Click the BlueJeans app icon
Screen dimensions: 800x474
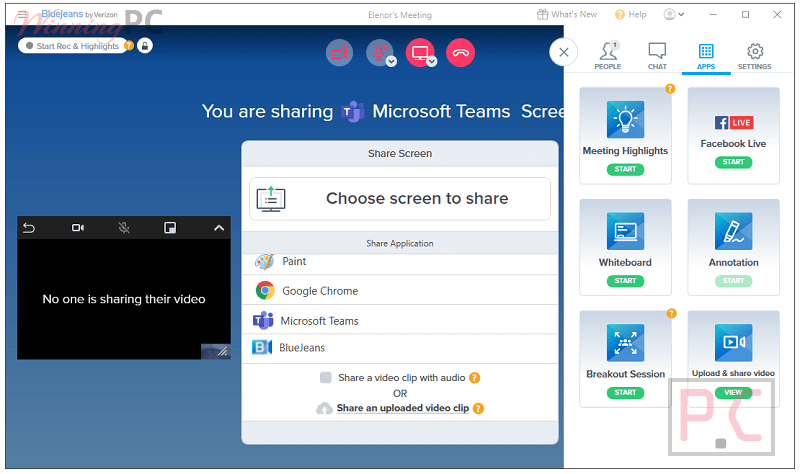click(262, 347)
